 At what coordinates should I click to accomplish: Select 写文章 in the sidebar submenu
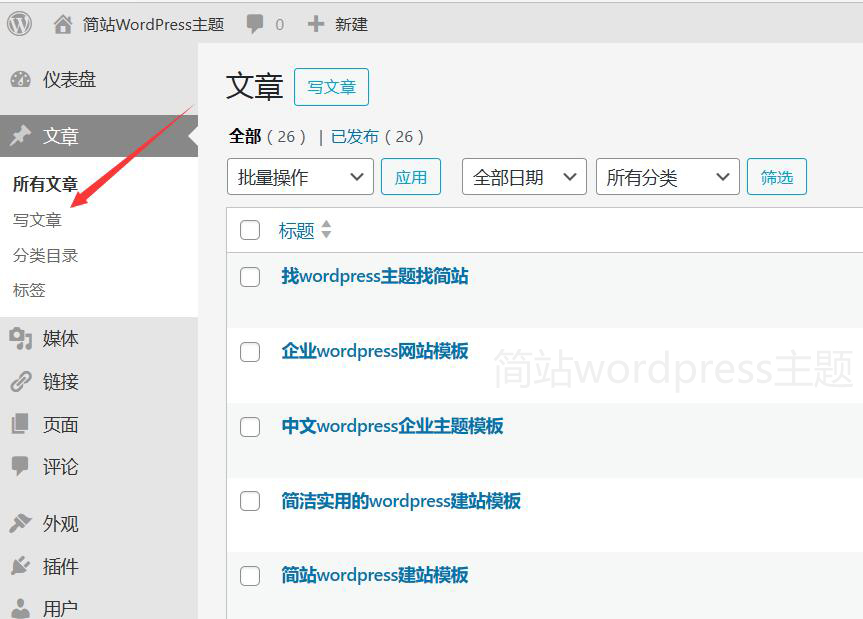(x=37, y=220)
